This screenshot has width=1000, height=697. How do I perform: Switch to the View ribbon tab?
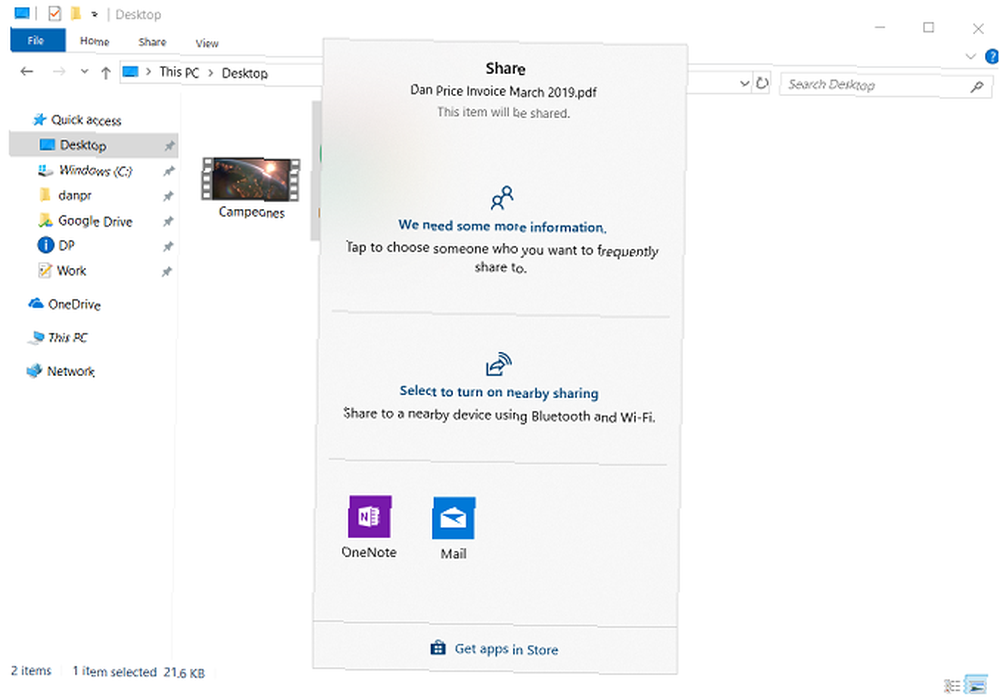207,43
